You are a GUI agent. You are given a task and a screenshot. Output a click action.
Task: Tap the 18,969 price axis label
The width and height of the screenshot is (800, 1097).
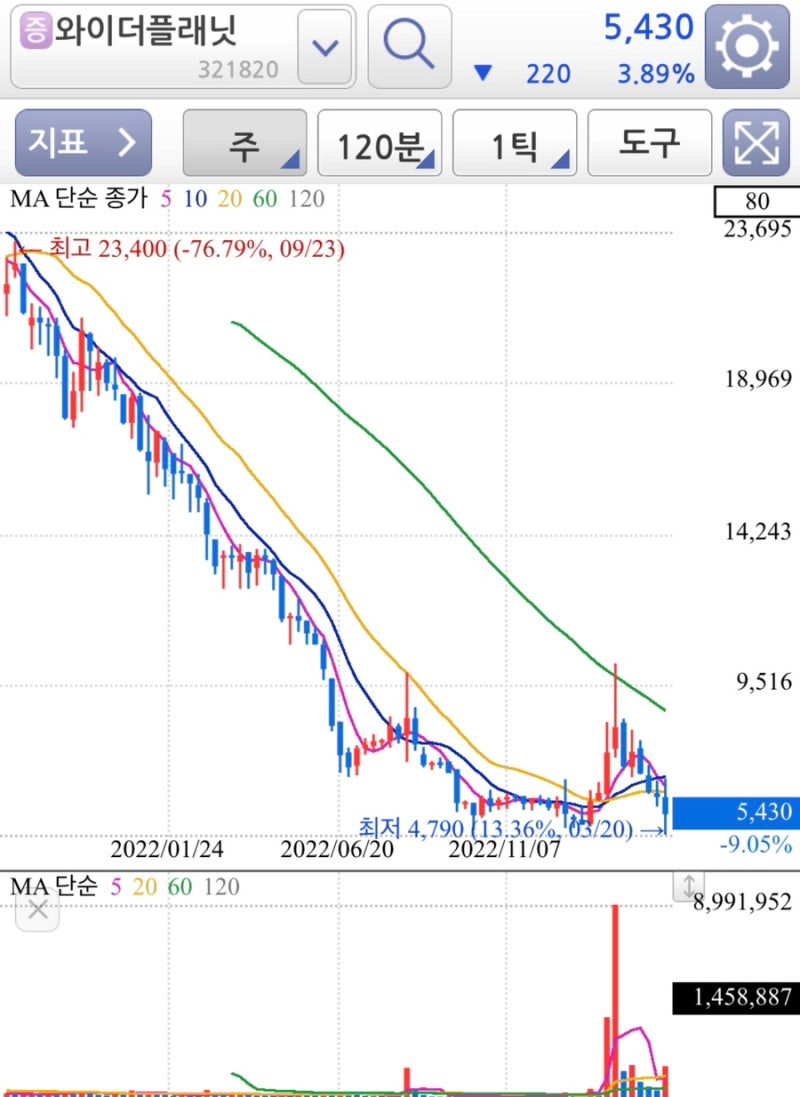point(758,379)
